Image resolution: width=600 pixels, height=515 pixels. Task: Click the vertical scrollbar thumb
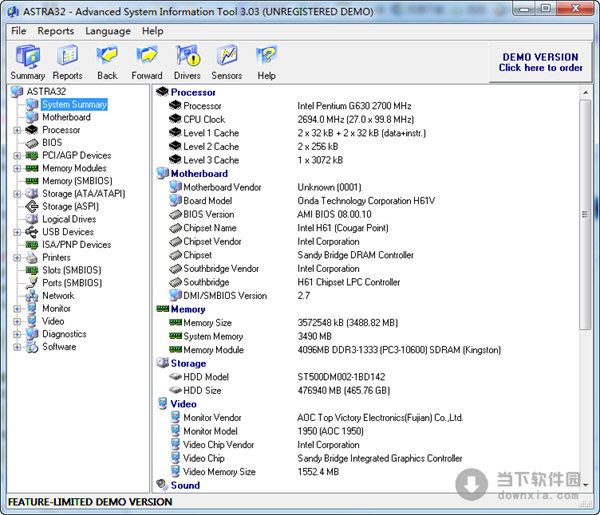coord(585,214)
